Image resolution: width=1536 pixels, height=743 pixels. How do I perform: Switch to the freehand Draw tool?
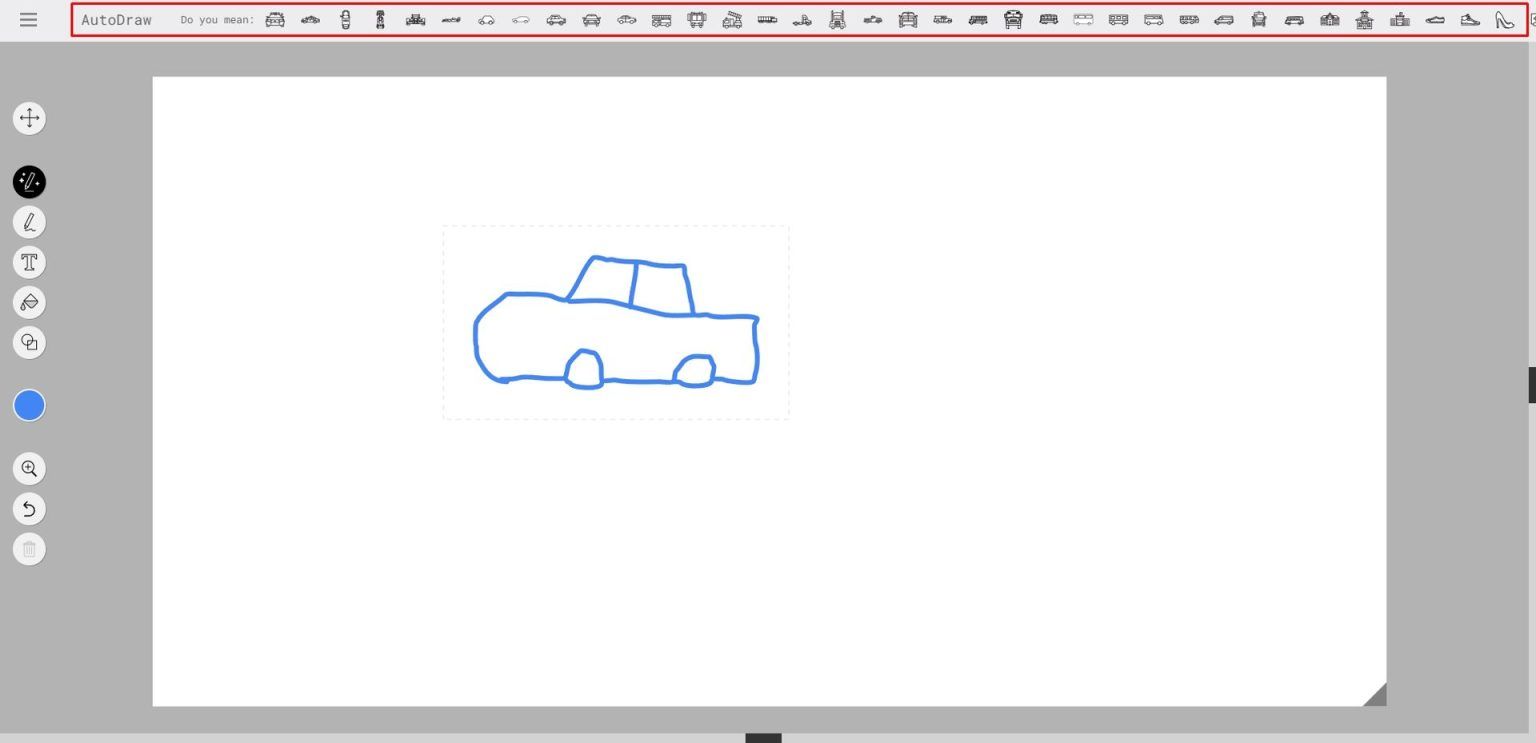[x=29, y=222]
